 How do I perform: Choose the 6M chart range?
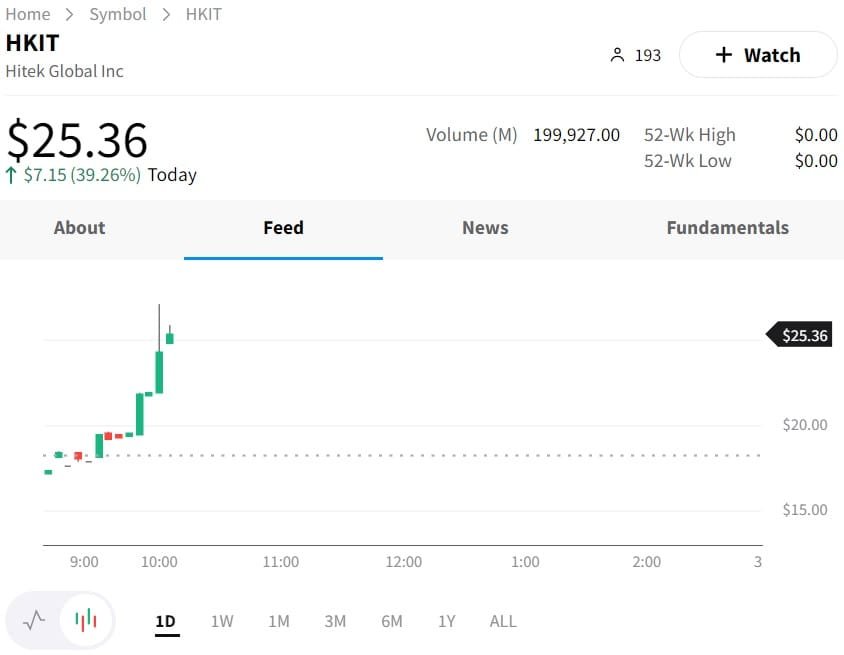point(392,621)
